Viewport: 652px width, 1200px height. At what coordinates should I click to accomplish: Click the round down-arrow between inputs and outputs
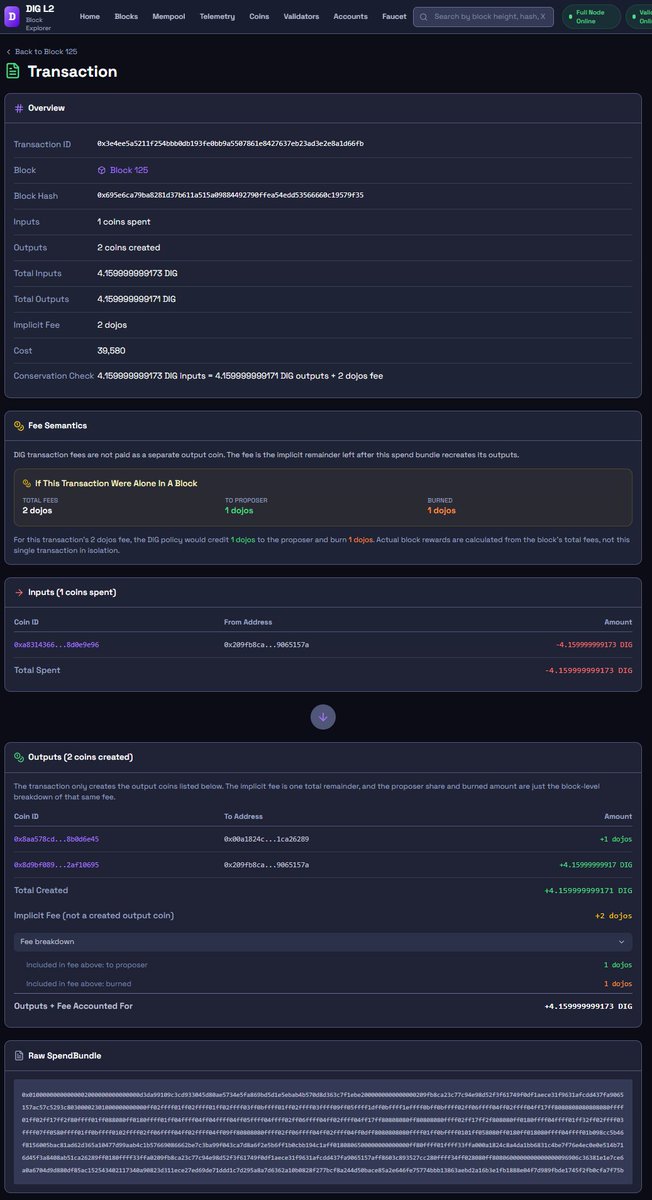(323, 716)
